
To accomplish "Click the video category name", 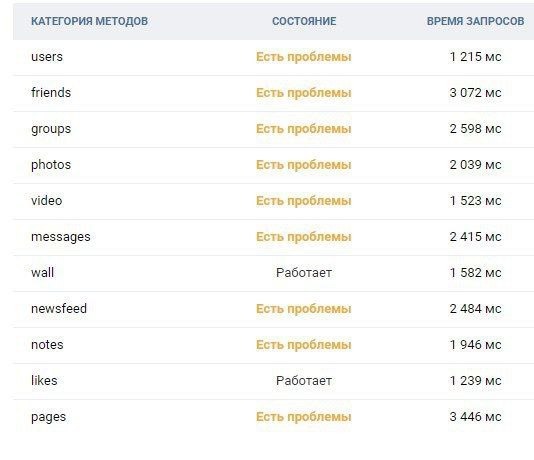I will coord(47,201).
